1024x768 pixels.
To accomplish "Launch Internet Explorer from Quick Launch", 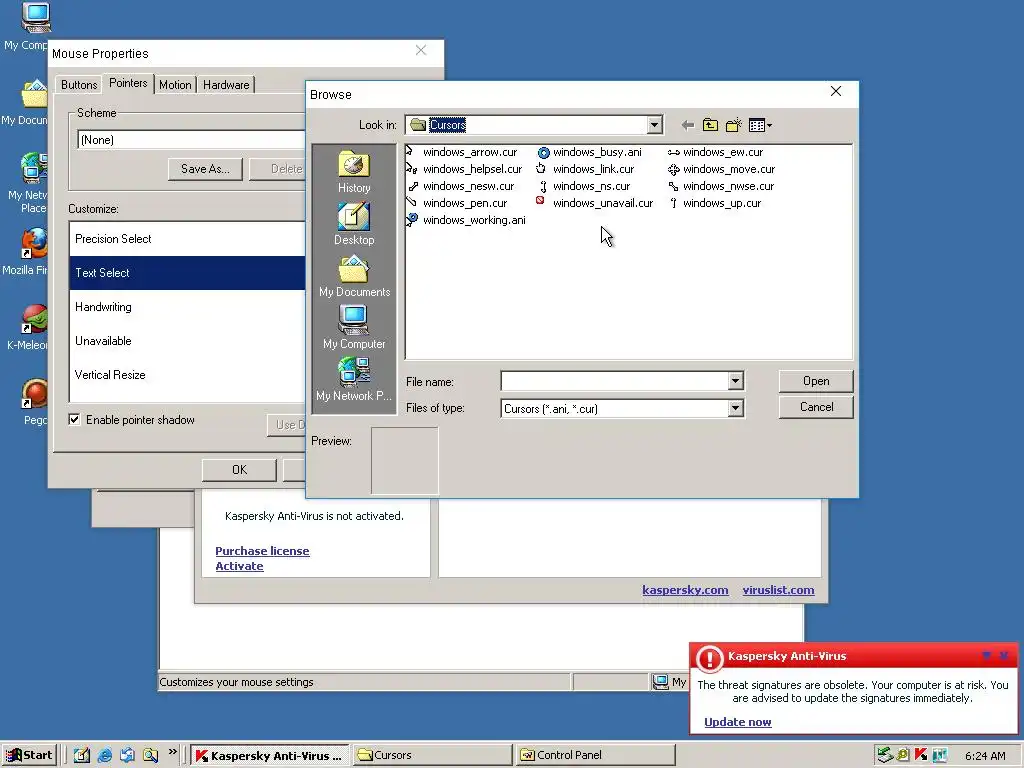I will pyautogui.click(x=104, y=756).
